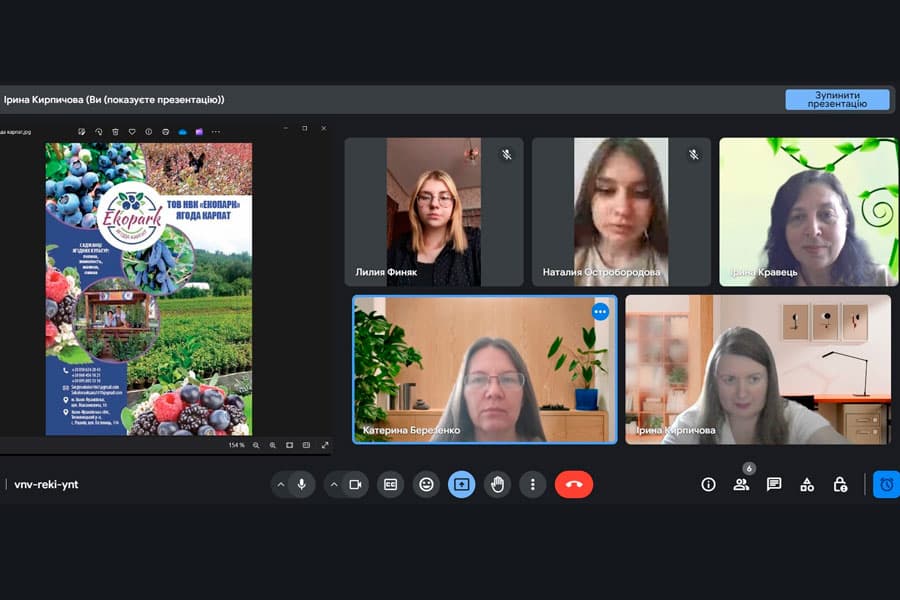Screen dimensions: 900x600
Task: Expand the video settings chevron
Action: tap(333, 485)
